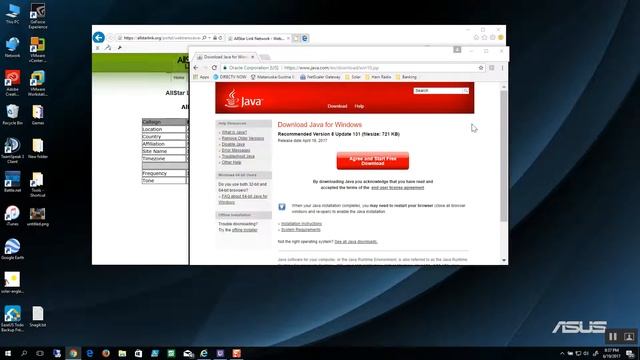
Task: Open FAQ about 64-bit Java for Windows
Action: click(243, 199)
